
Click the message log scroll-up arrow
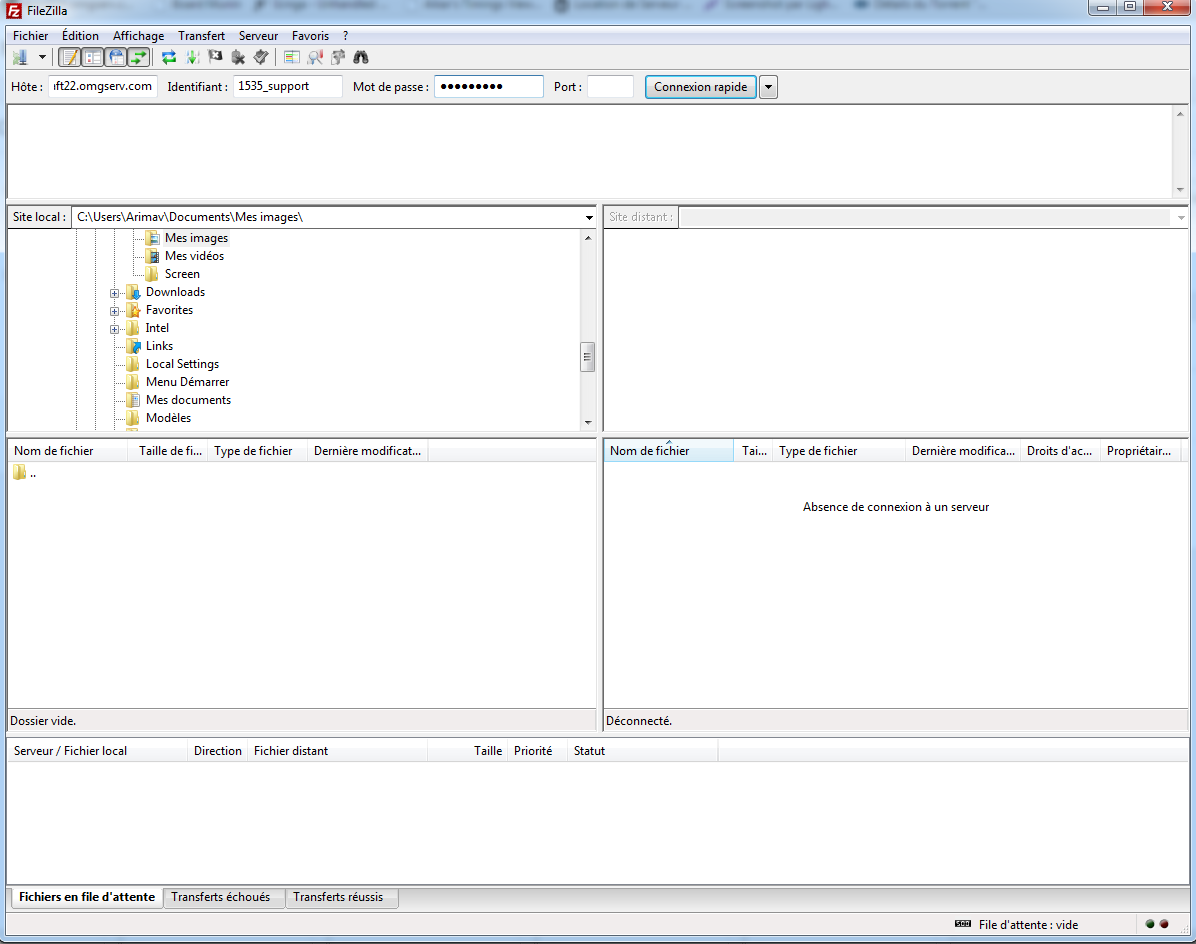1180,114
